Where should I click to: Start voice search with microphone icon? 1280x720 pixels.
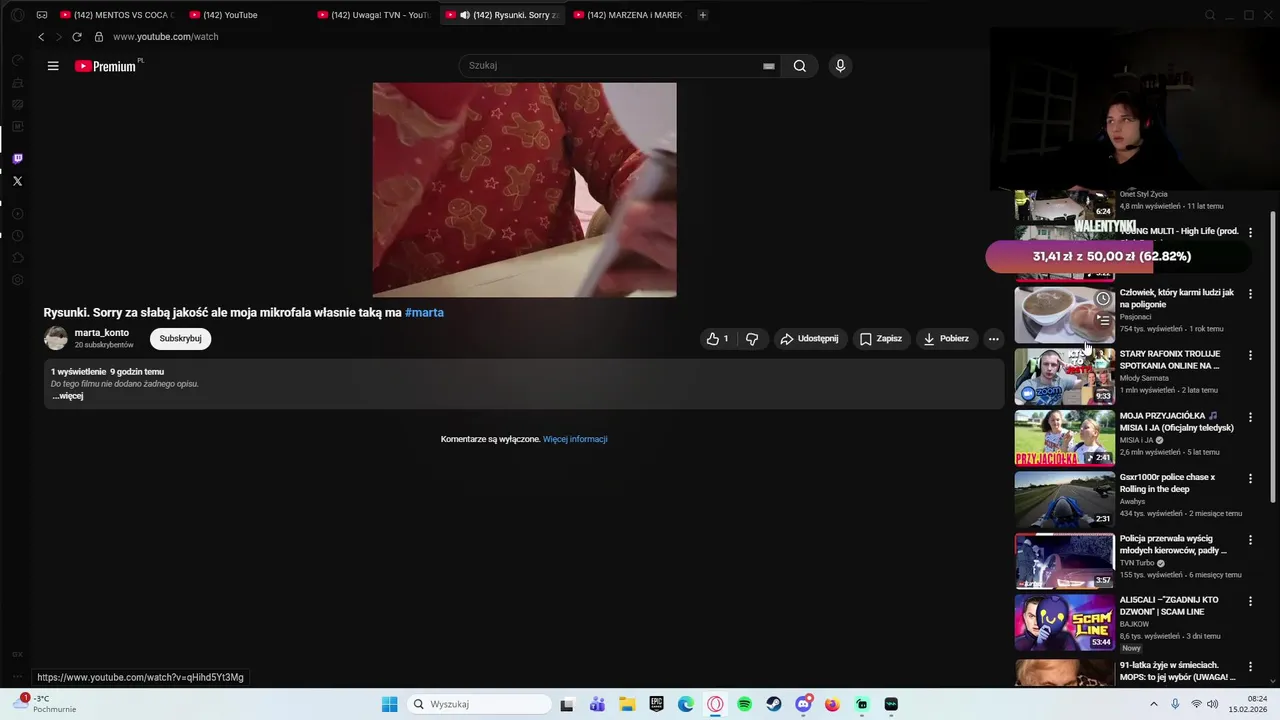coord(840,66)
